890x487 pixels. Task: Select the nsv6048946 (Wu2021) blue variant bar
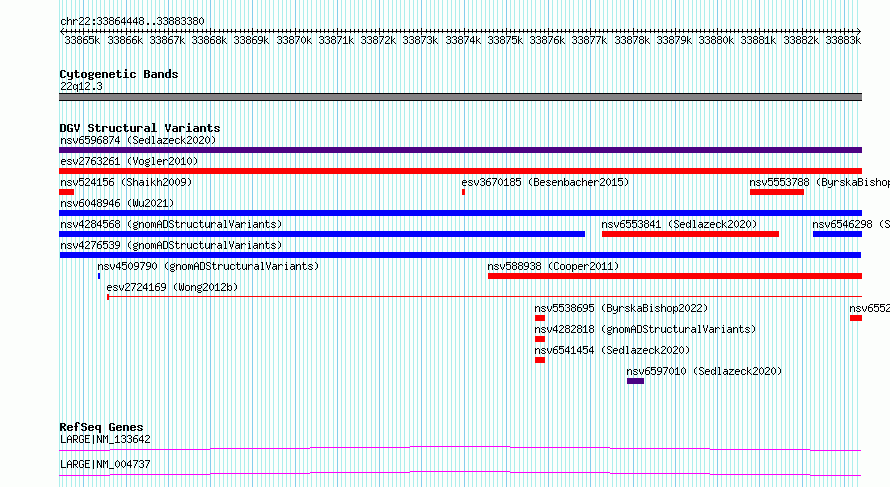[460, 213]
